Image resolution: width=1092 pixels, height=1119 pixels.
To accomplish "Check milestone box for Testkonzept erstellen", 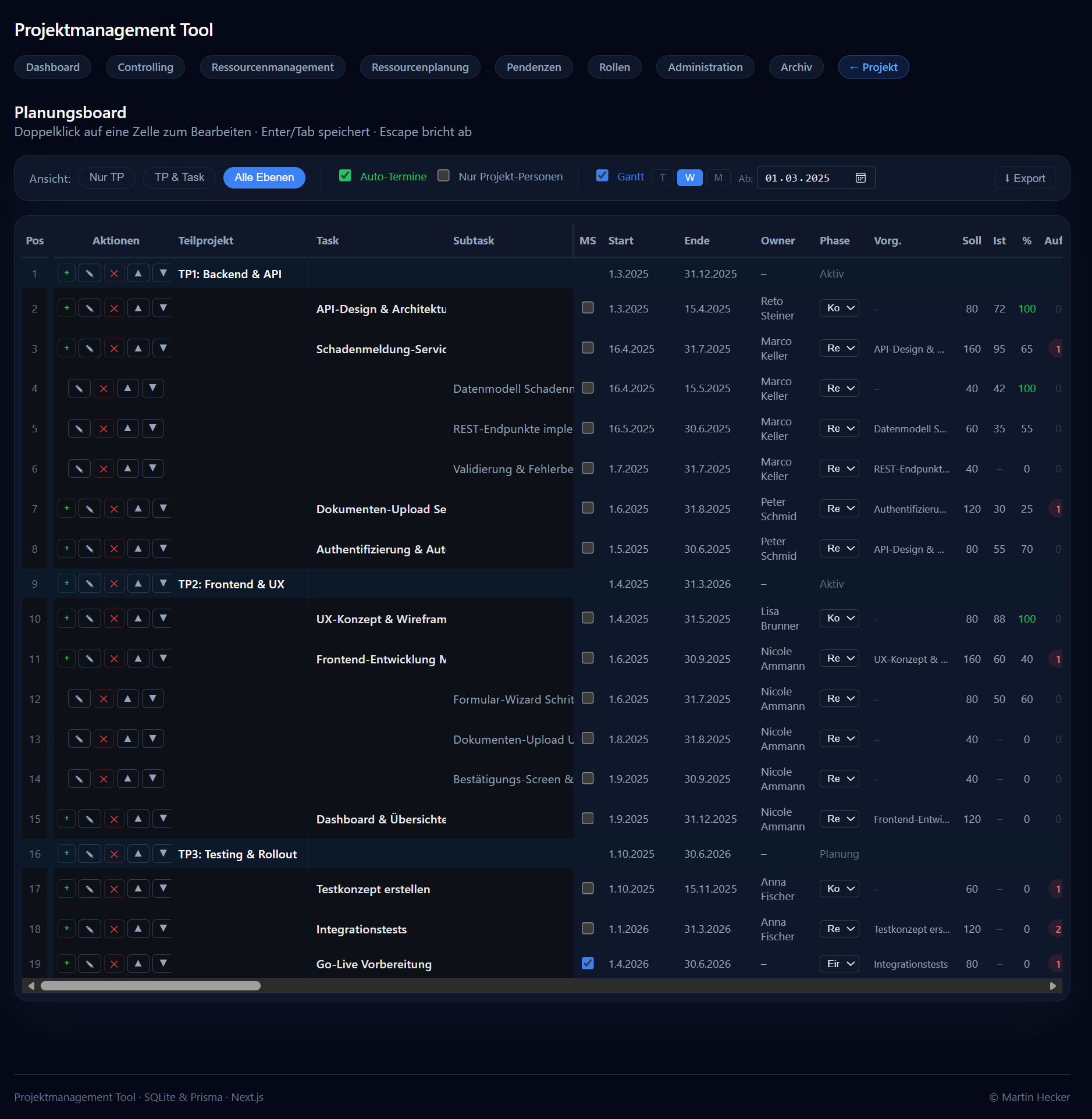I will (588, 889).
